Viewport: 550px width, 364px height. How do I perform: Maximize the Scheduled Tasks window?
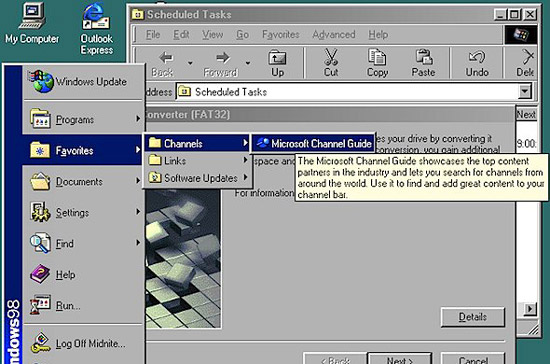pos(515,14)
